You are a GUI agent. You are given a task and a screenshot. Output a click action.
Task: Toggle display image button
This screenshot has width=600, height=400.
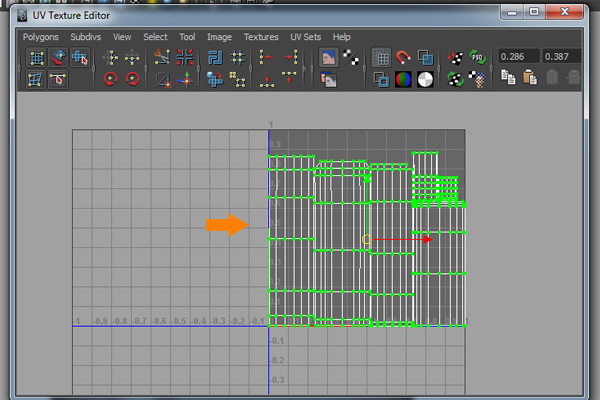[x=328, y=58]
